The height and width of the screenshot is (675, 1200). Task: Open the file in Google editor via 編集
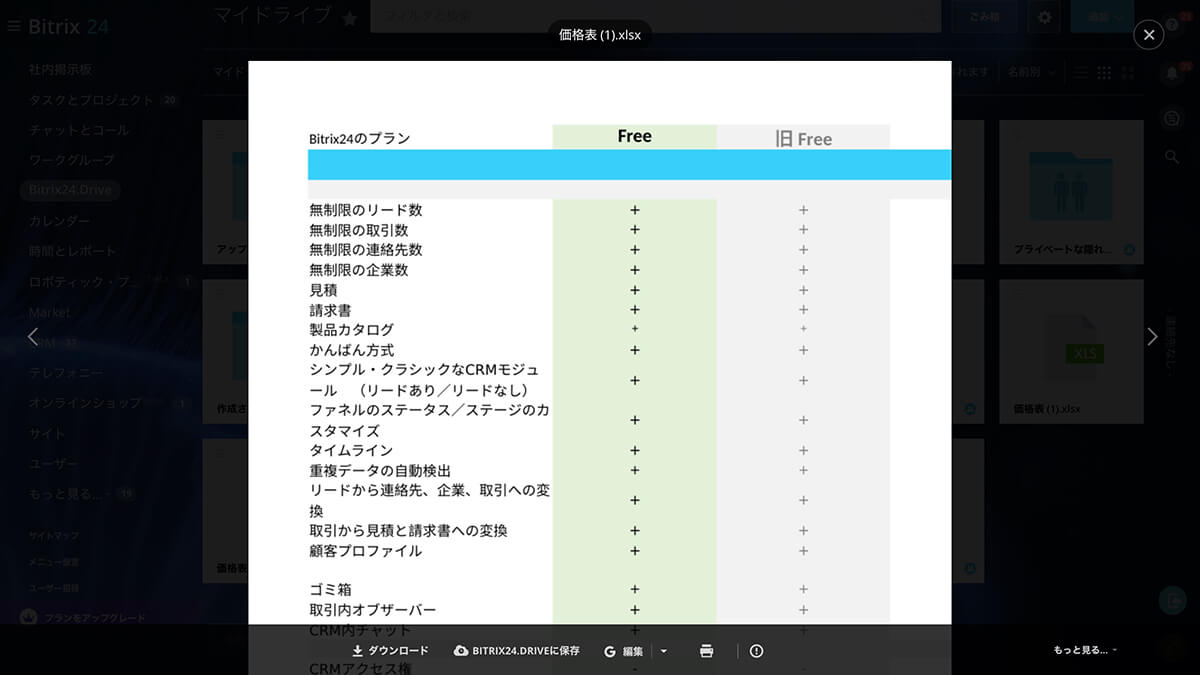(x=624, y=651)
